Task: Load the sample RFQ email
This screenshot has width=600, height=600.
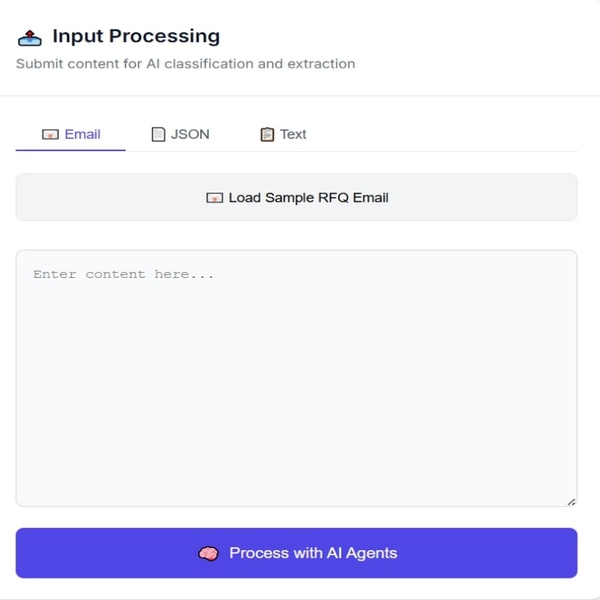Action: tap(296, 198)
